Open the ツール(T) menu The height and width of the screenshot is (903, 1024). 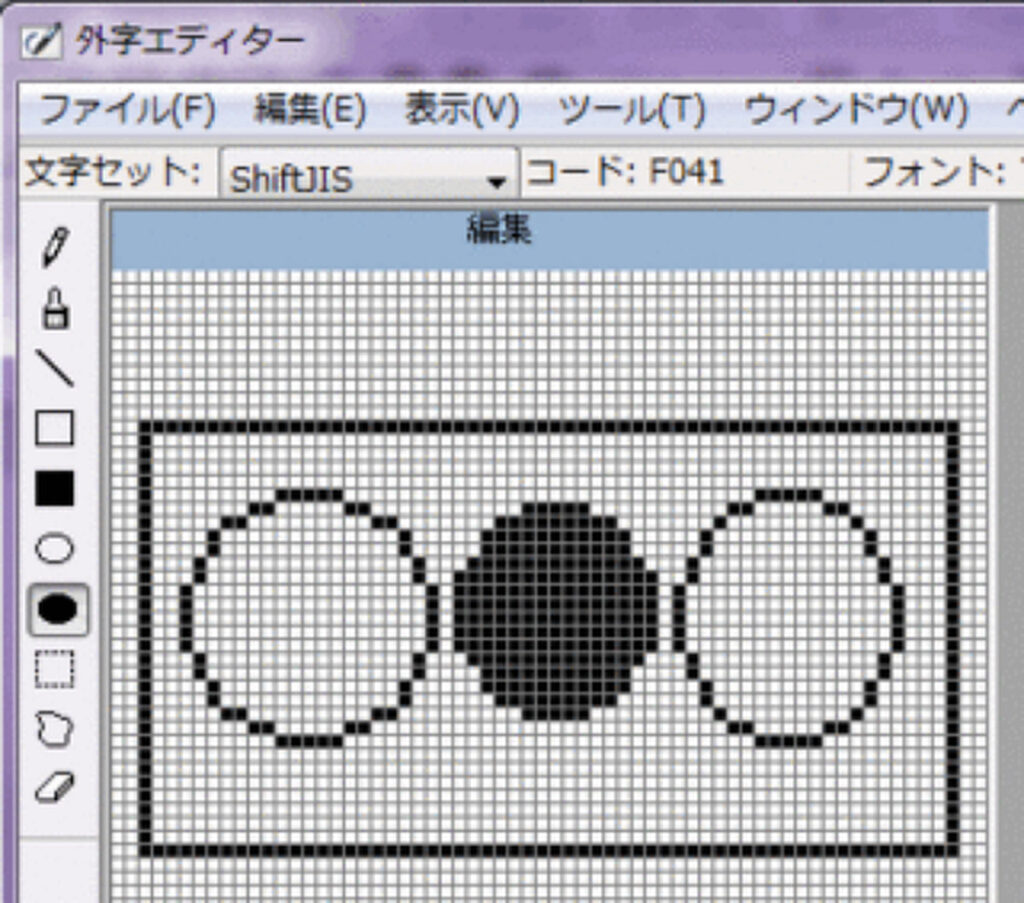coord(632,109)
